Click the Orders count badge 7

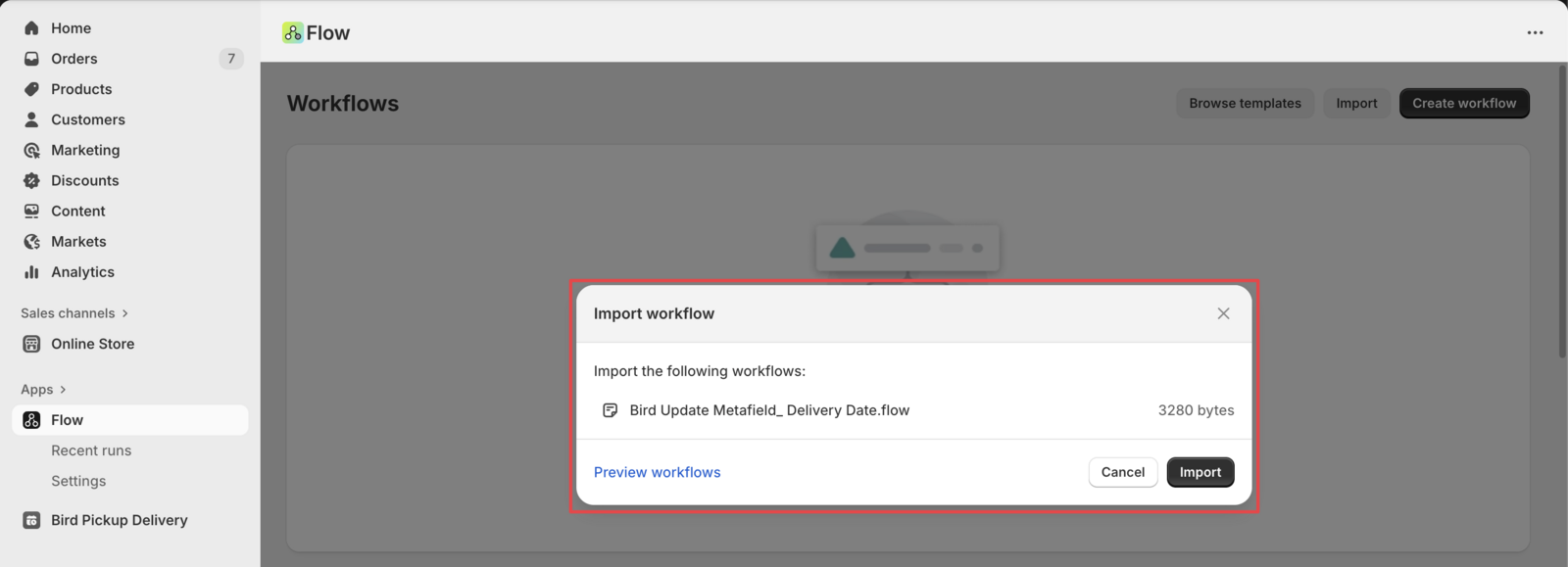pyautogui.click(x=231, y=59)
